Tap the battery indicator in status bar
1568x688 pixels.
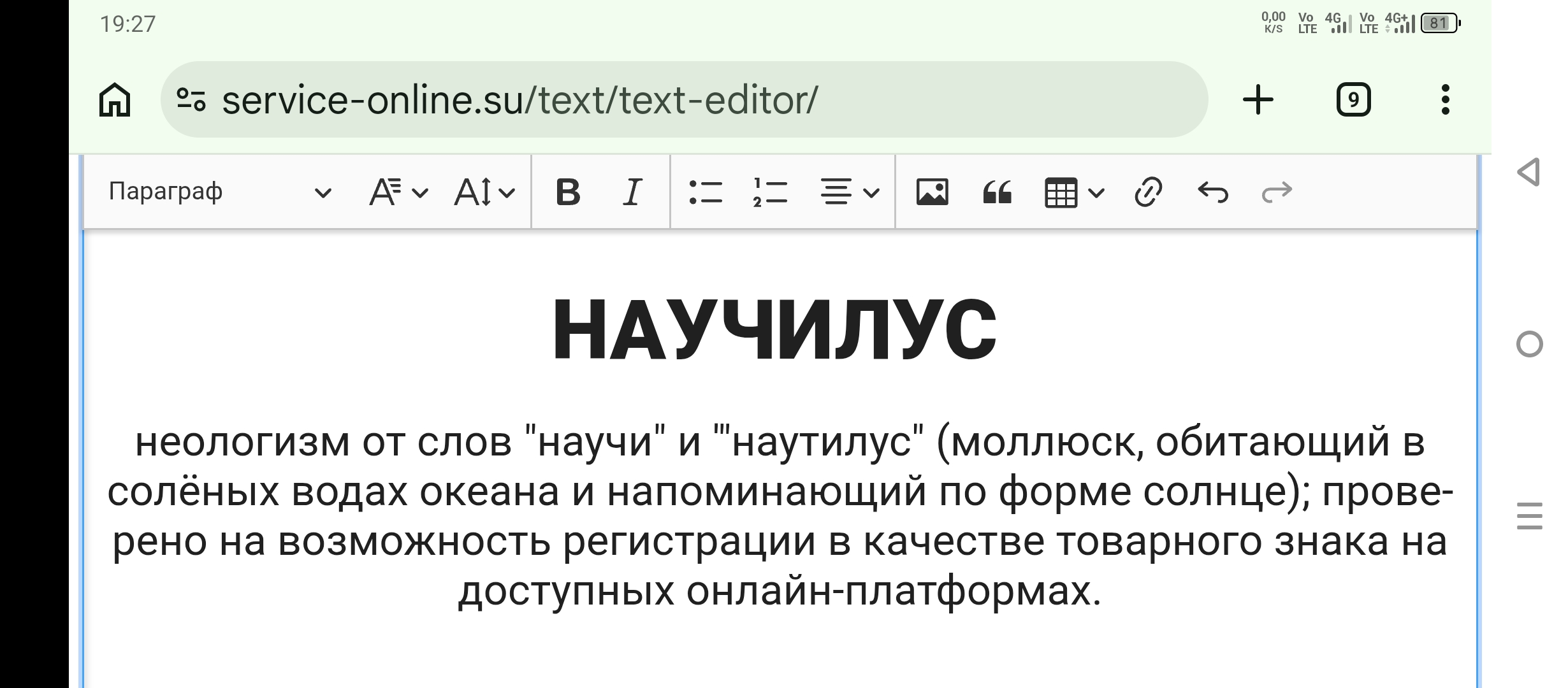(1441, 24)
